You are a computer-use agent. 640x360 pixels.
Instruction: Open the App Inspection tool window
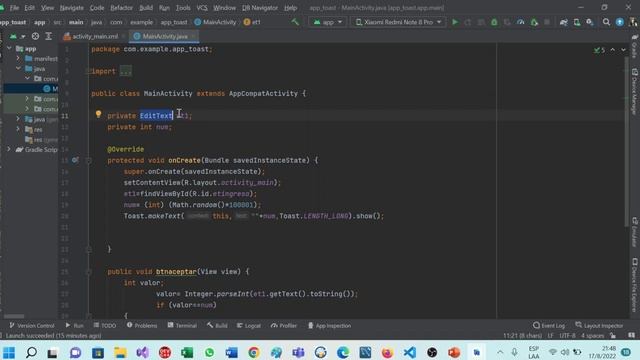[329, 325]
